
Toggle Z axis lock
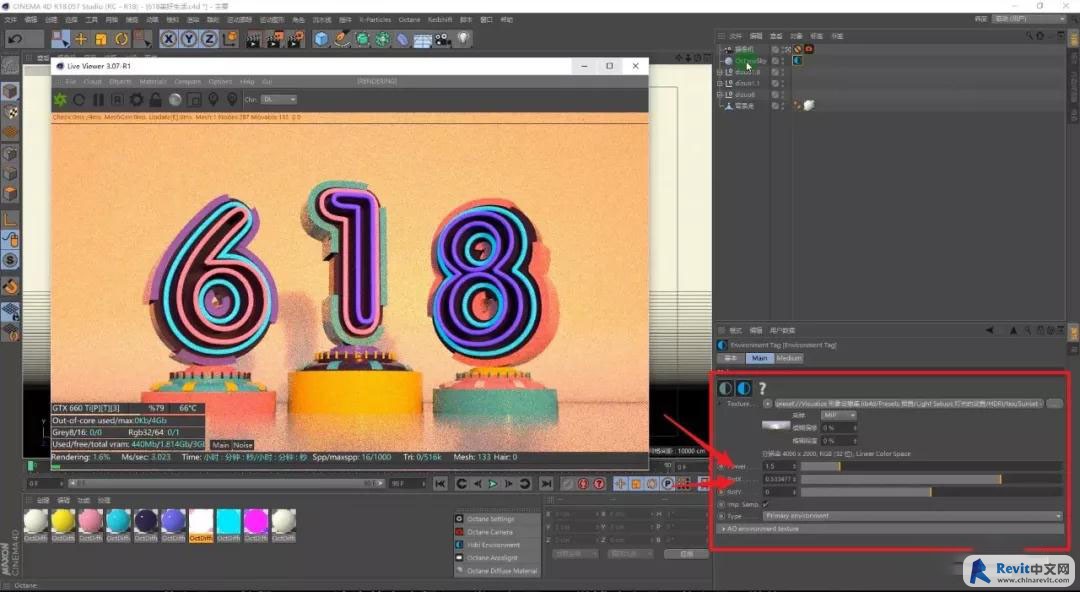click(209, 39)
